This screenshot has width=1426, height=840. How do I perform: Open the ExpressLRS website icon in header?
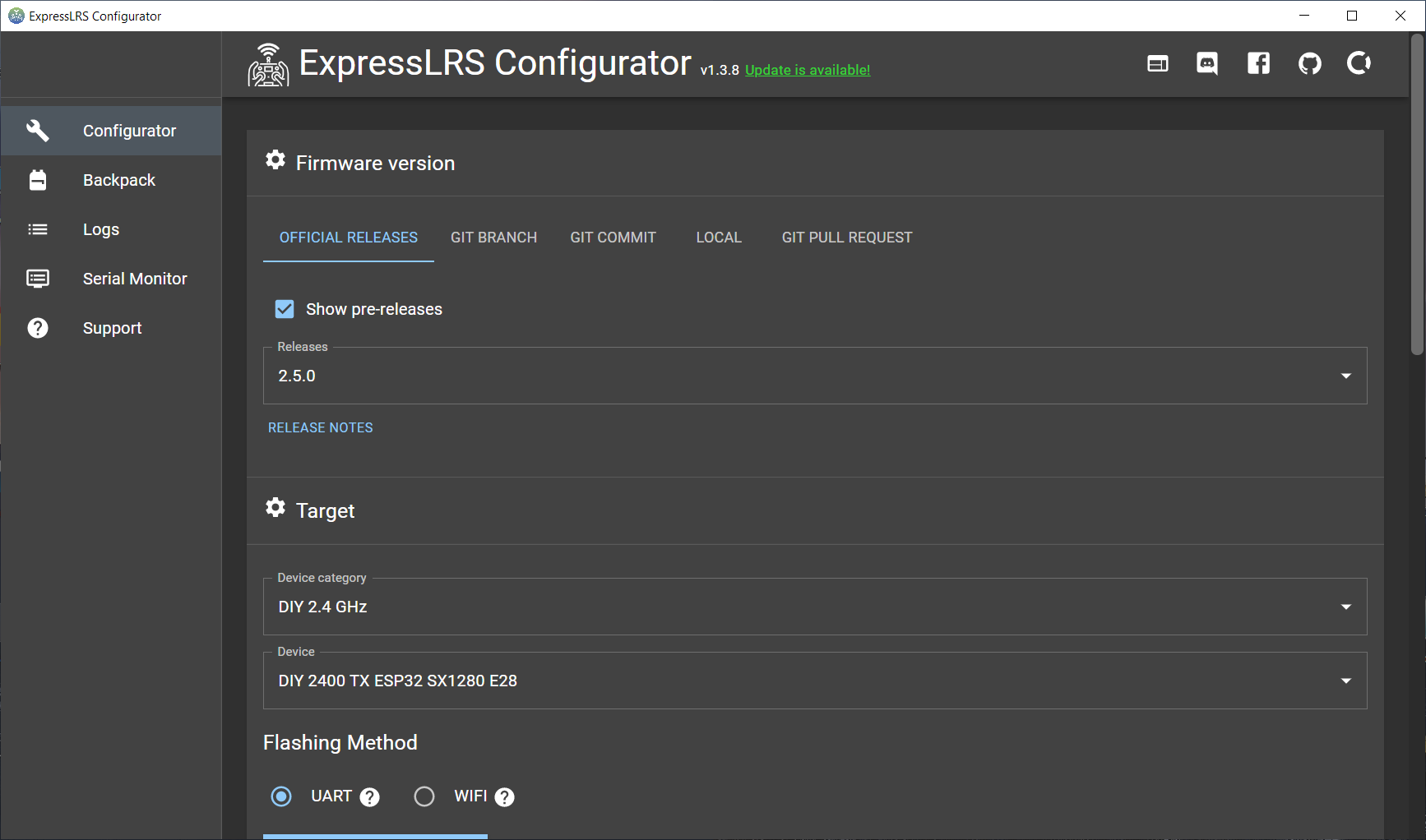coord(1158,63)
